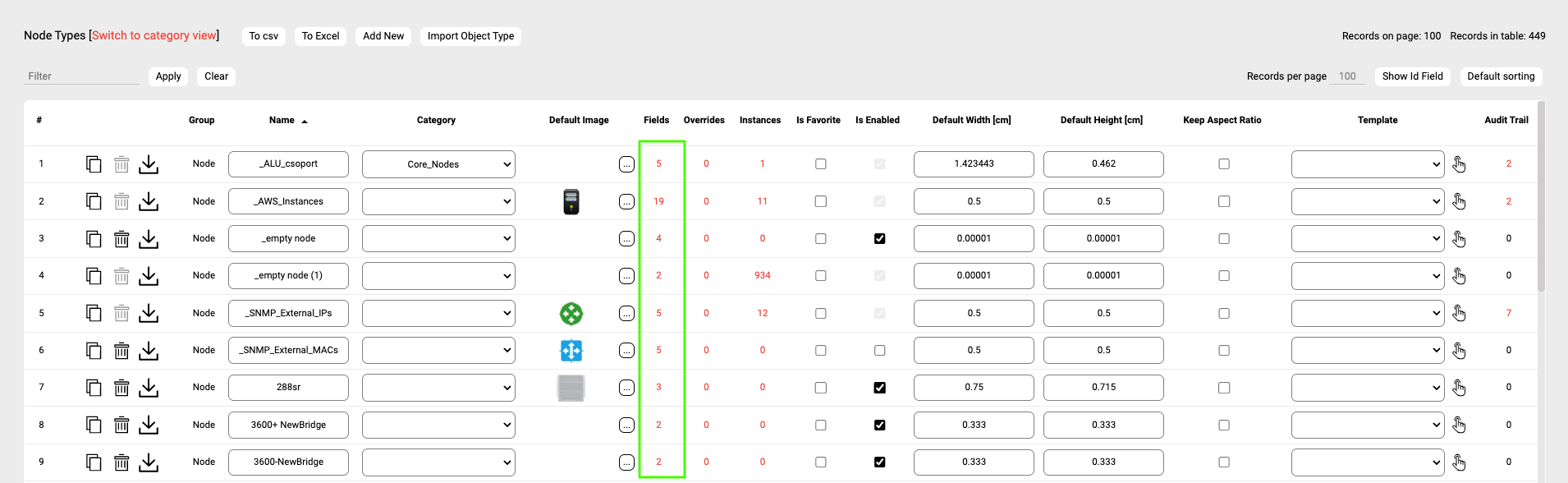
Task: Click Switch to category view link
Action: pyautogui.click(x=154, y=35)
